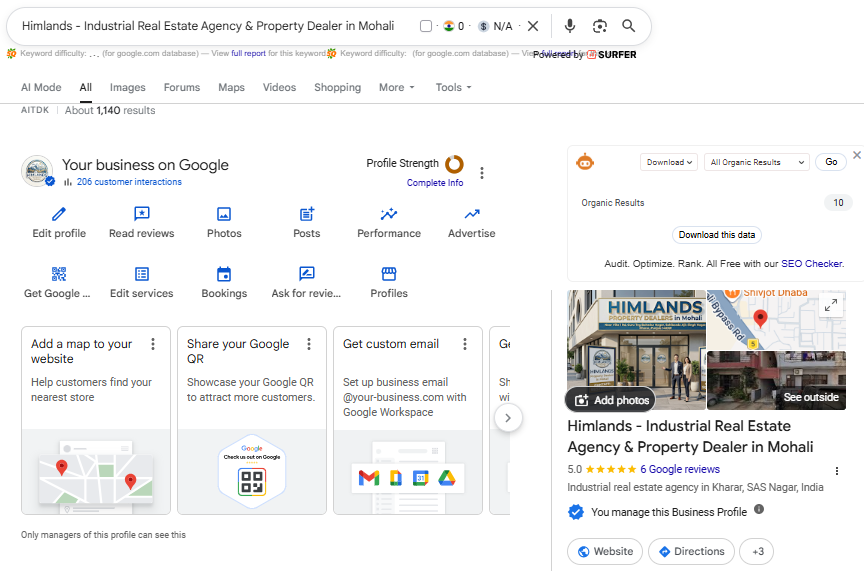The height and width of the screenshot is (571, 864).
Task: Close the SEO extension panel
Action: coord(857,155)
